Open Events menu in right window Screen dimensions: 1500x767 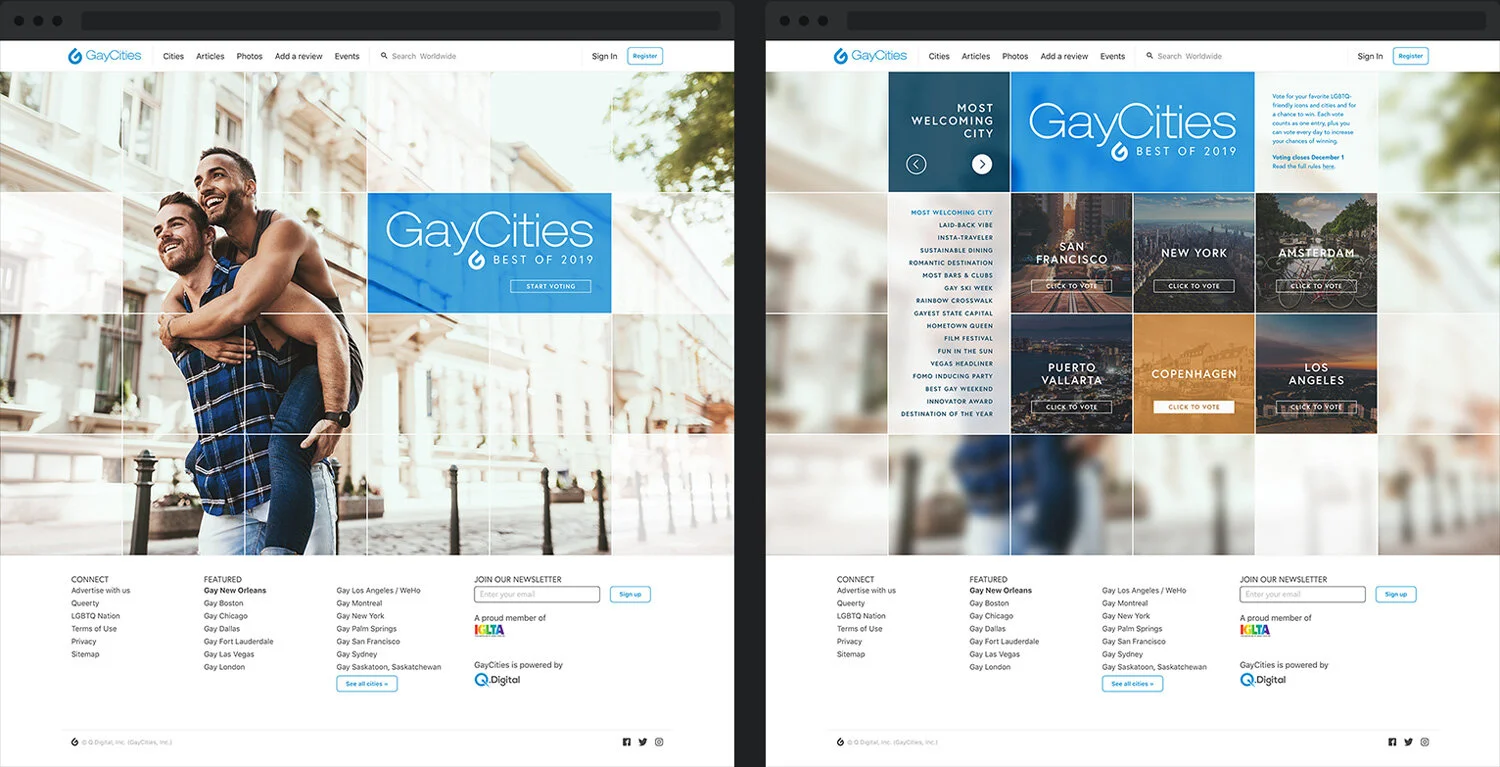click(1113, 57)
